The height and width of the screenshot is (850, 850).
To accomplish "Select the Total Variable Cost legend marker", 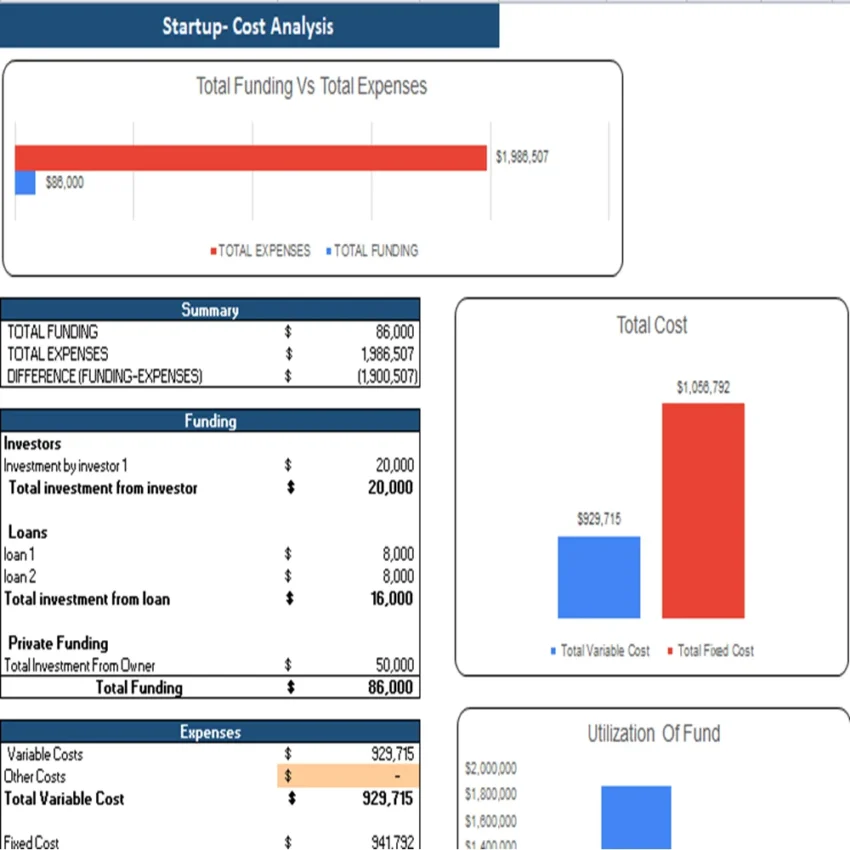I will coord(553,651).
